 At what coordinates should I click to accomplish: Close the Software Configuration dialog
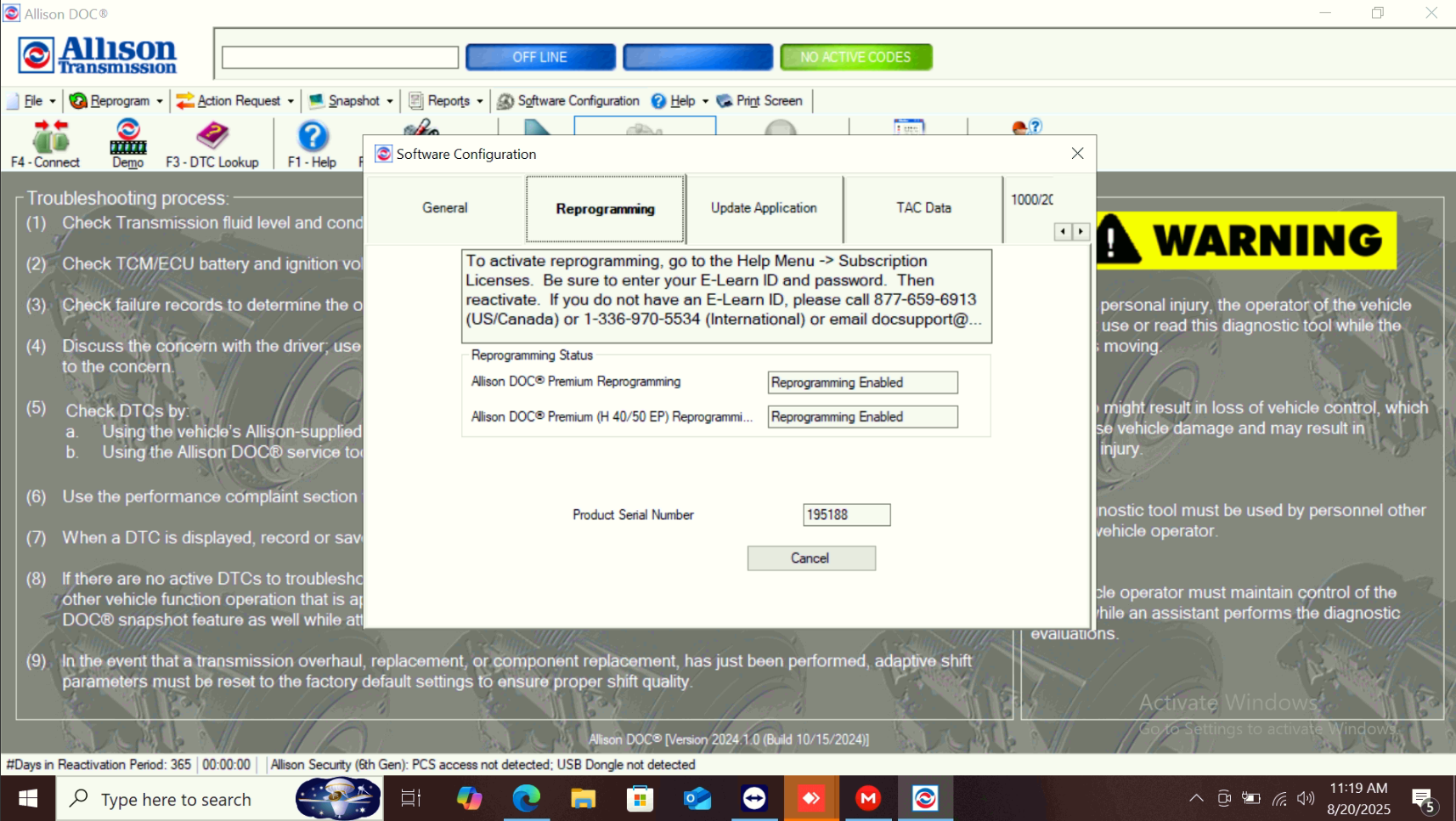click(1077, 154)
